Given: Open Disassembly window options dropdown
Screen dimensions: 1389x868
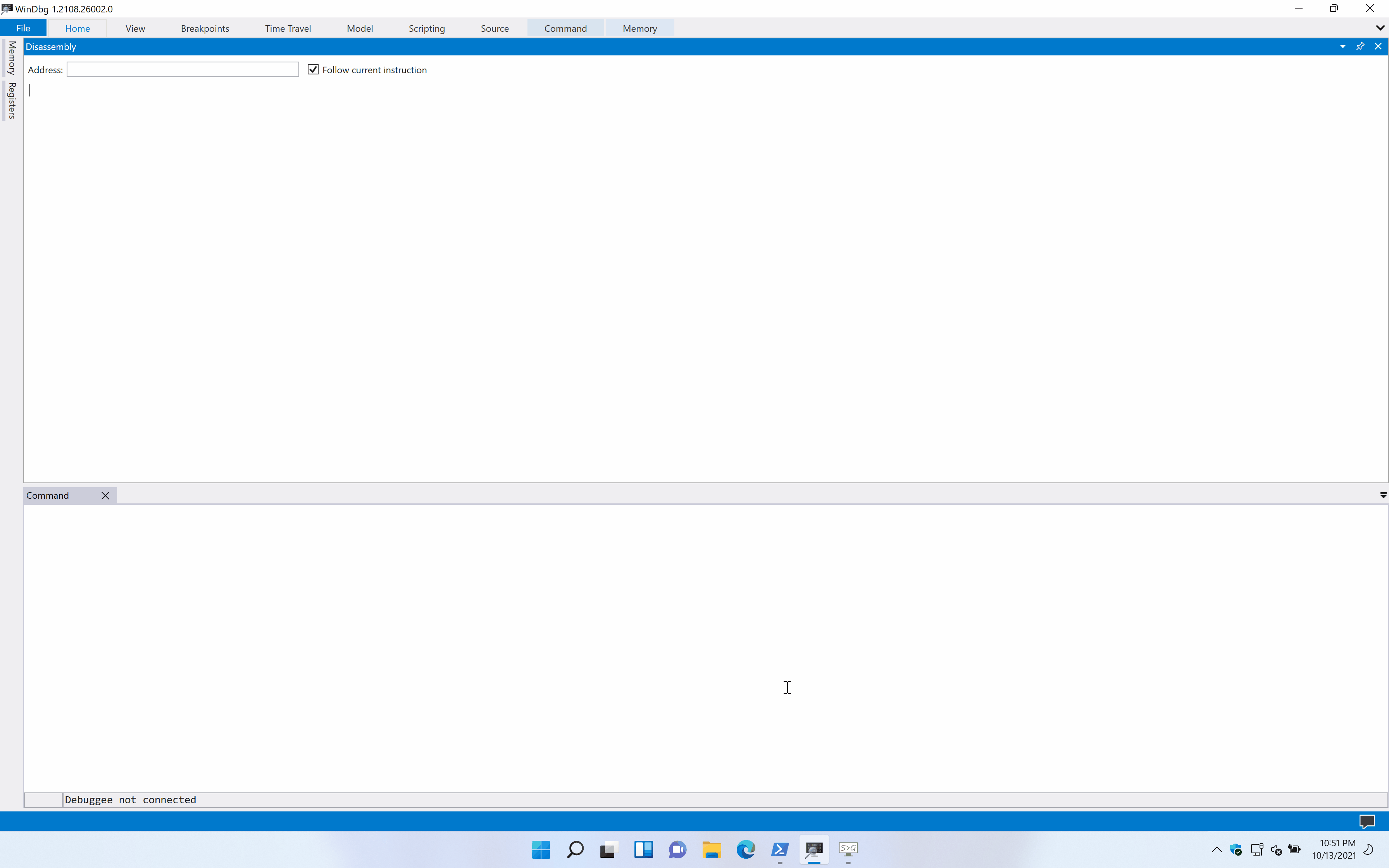Looking at the screenshot, I should (x=1342, y=46).
